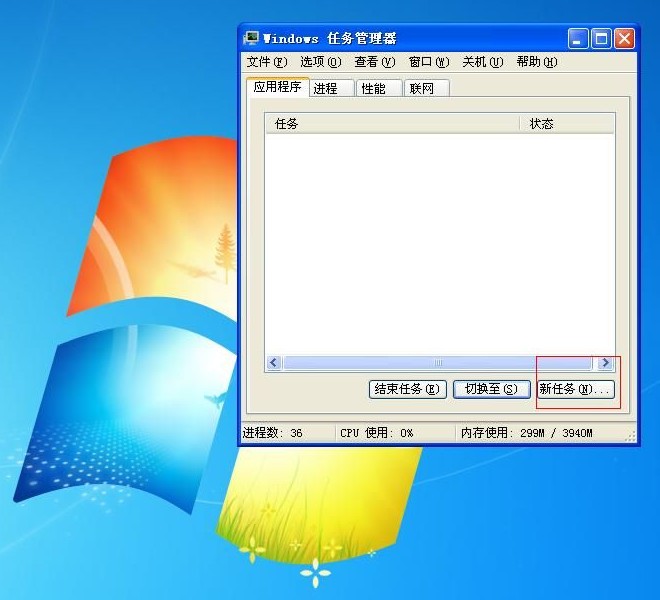Click the 新任务(N)... button
The height and width of the screenshot is (600, 660).
click(574, 389)
